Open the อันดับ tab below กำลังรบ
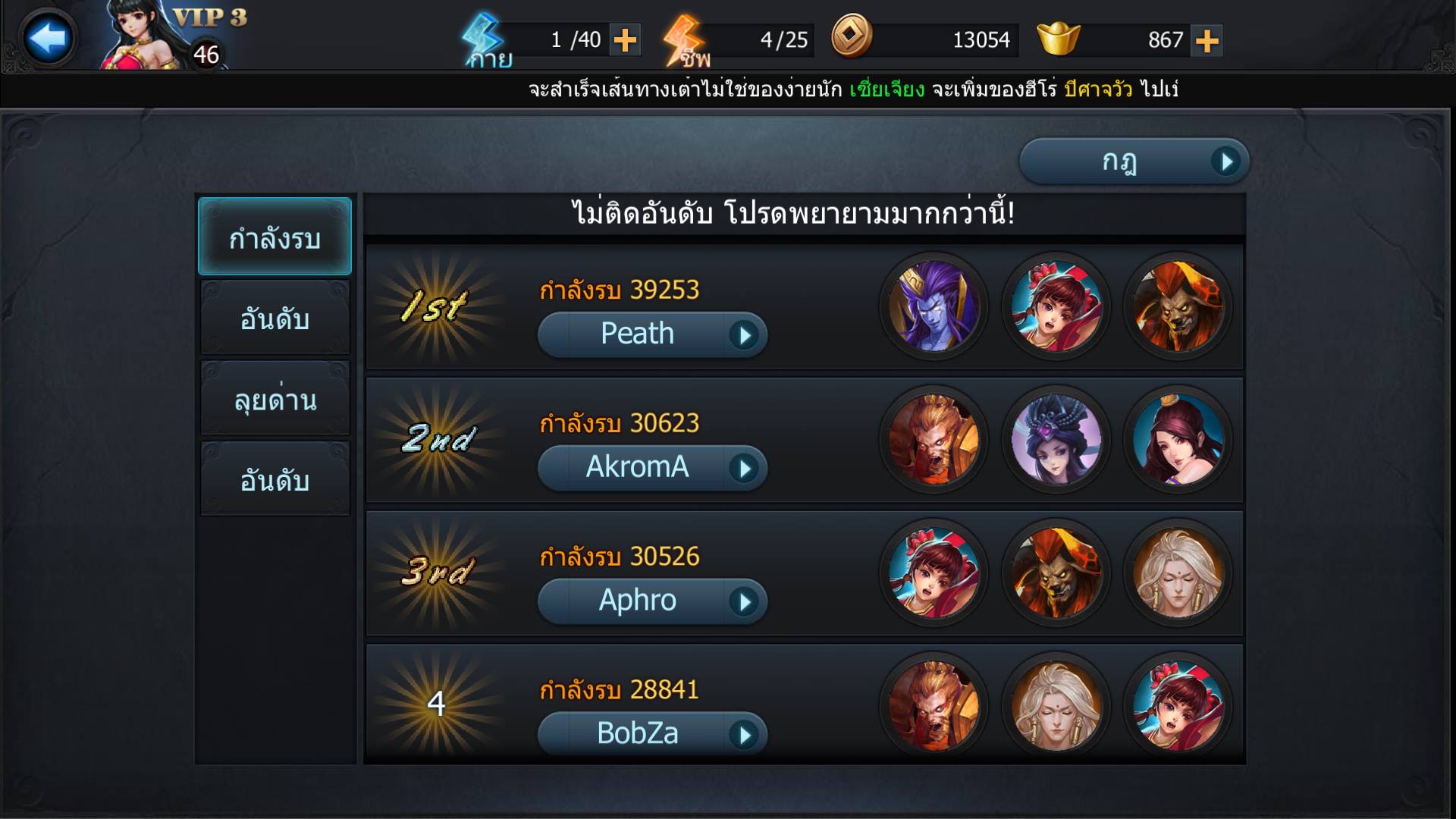Screen dimensions: 1456x819 (x=275, y=318)
